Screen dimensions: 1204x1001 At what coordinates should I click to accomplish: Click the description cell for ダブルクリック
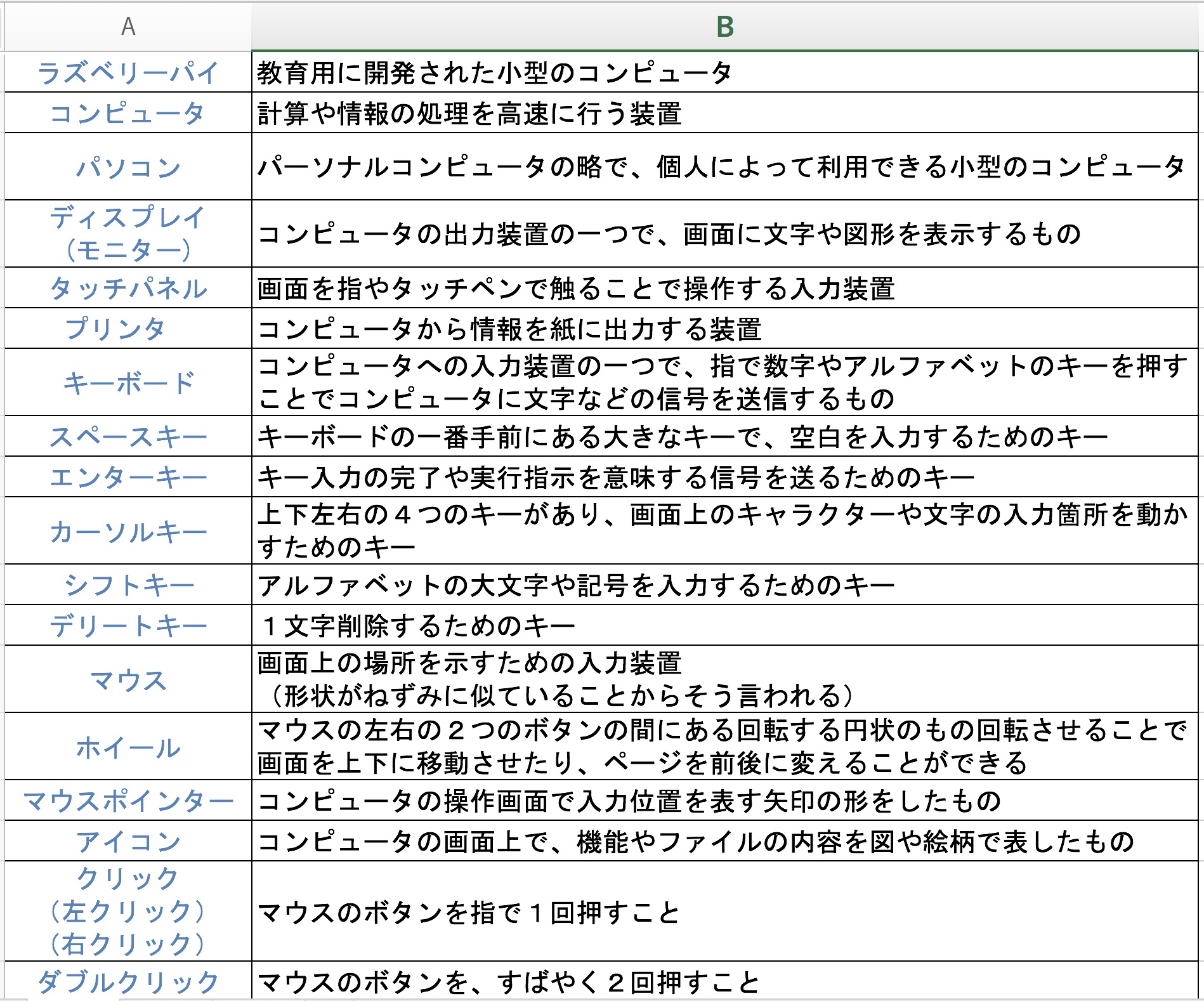pyautogui.click(x=724, y=982)
